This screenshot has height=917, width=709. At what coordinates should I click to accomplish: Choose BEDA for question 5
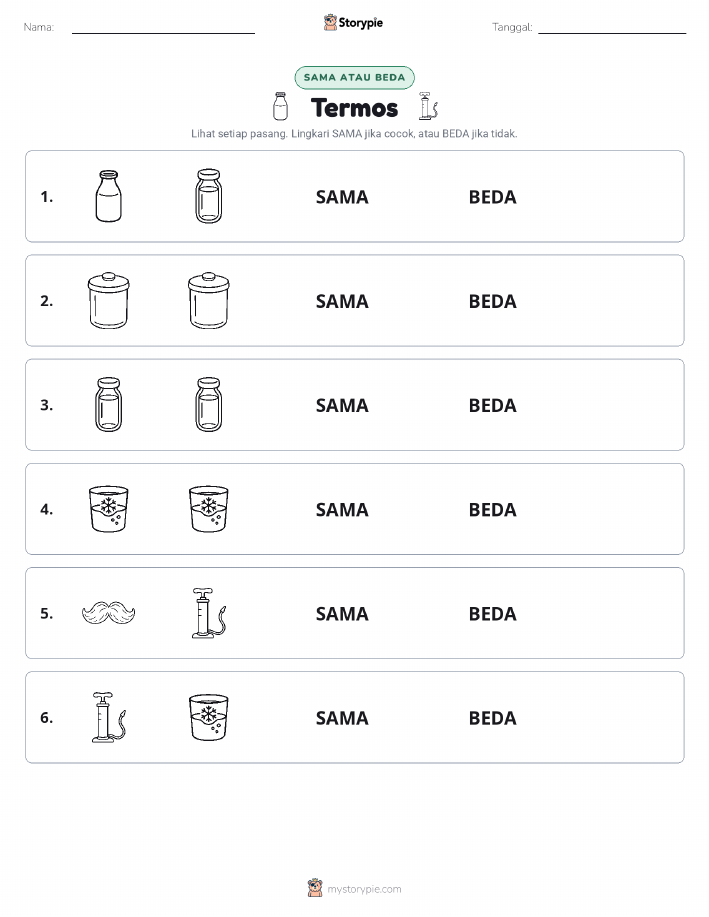point(493,613)
